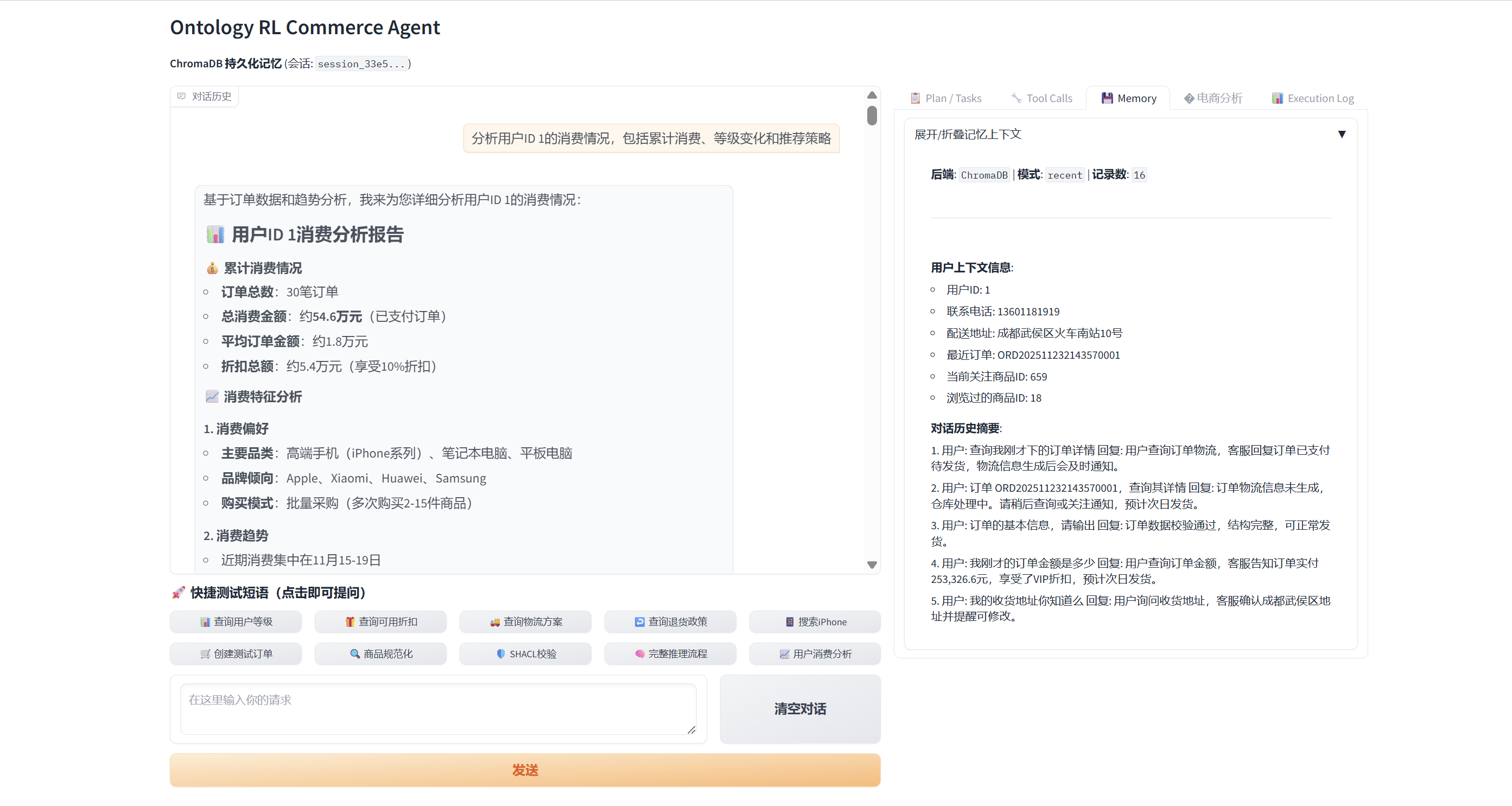Screen dimensions: 1512x806
Task: Collapse the 展开/折叠记忆上下文 arrow
Action: coord(1341,135)
